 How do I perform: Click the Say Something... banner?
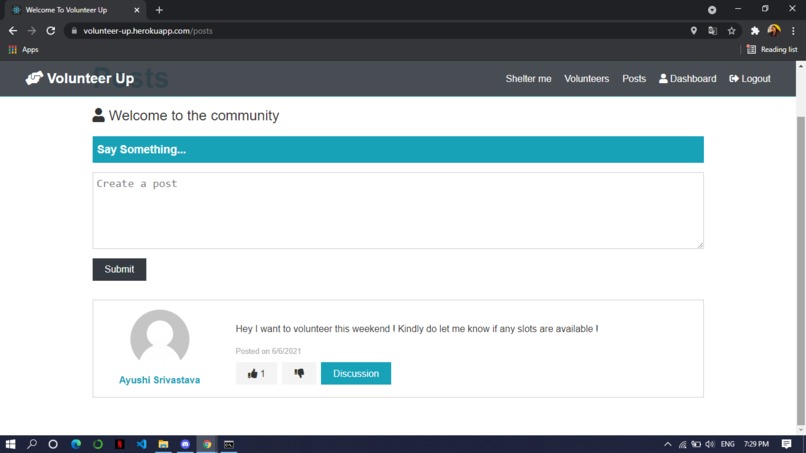[x=398, y=150]
